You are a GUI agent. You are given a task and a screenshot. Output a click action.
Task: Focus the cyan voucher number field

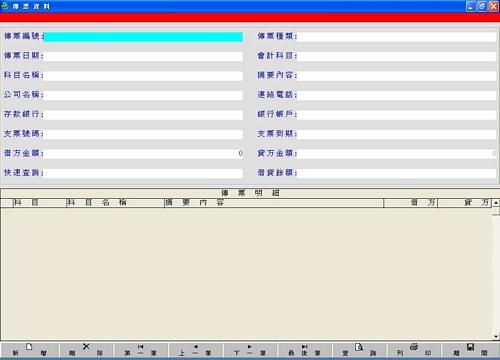pyautogui.click(x=143, y=37)
